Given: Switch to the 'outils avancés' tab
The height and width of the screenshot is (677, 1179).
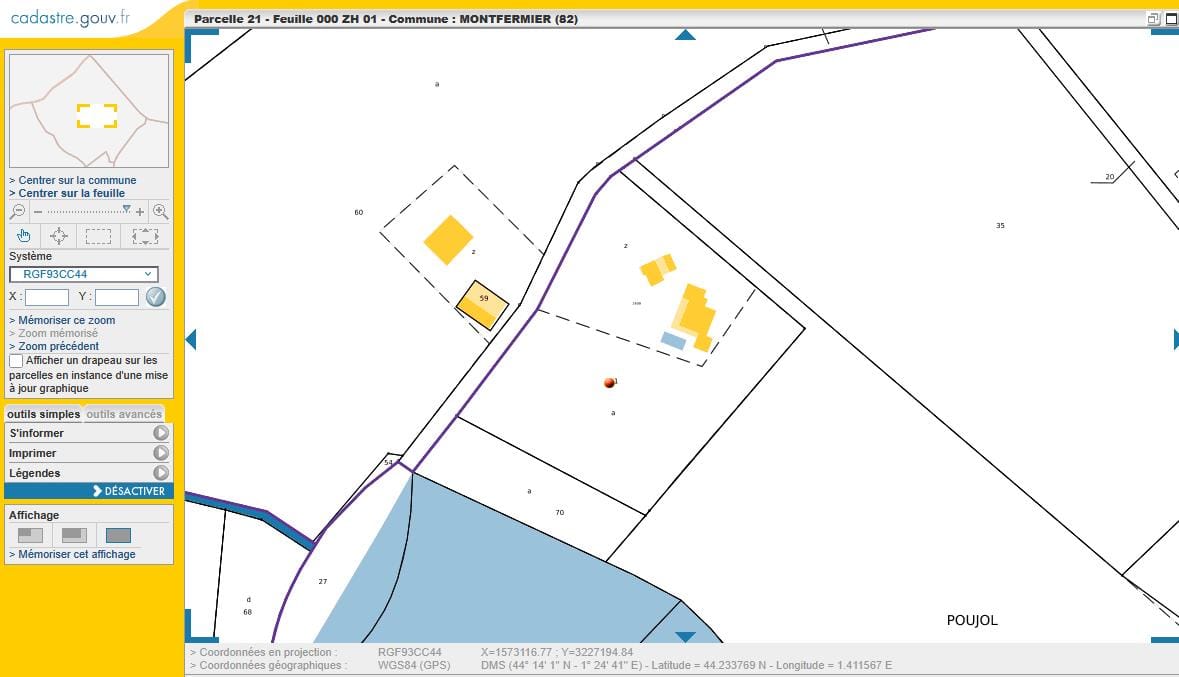Looking at the screenshot, I should coord(124,414).
